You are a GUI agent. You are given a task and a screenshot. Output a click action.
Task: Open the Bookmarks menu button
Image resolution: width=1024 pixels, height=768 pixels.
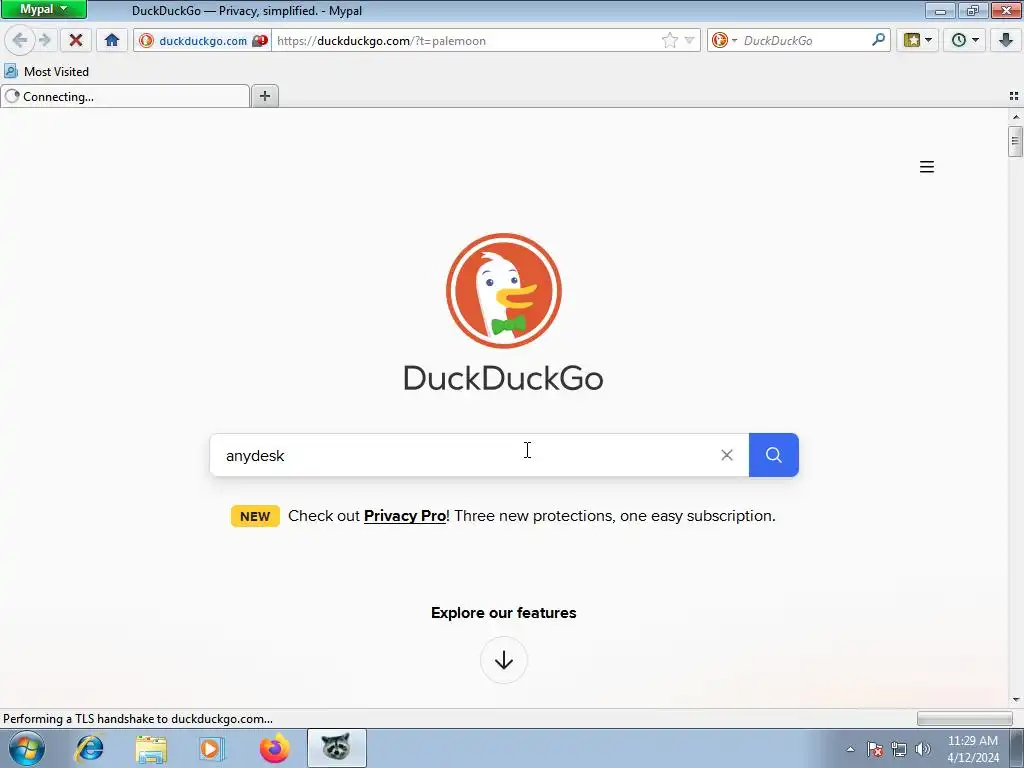(x=918, y=40)
